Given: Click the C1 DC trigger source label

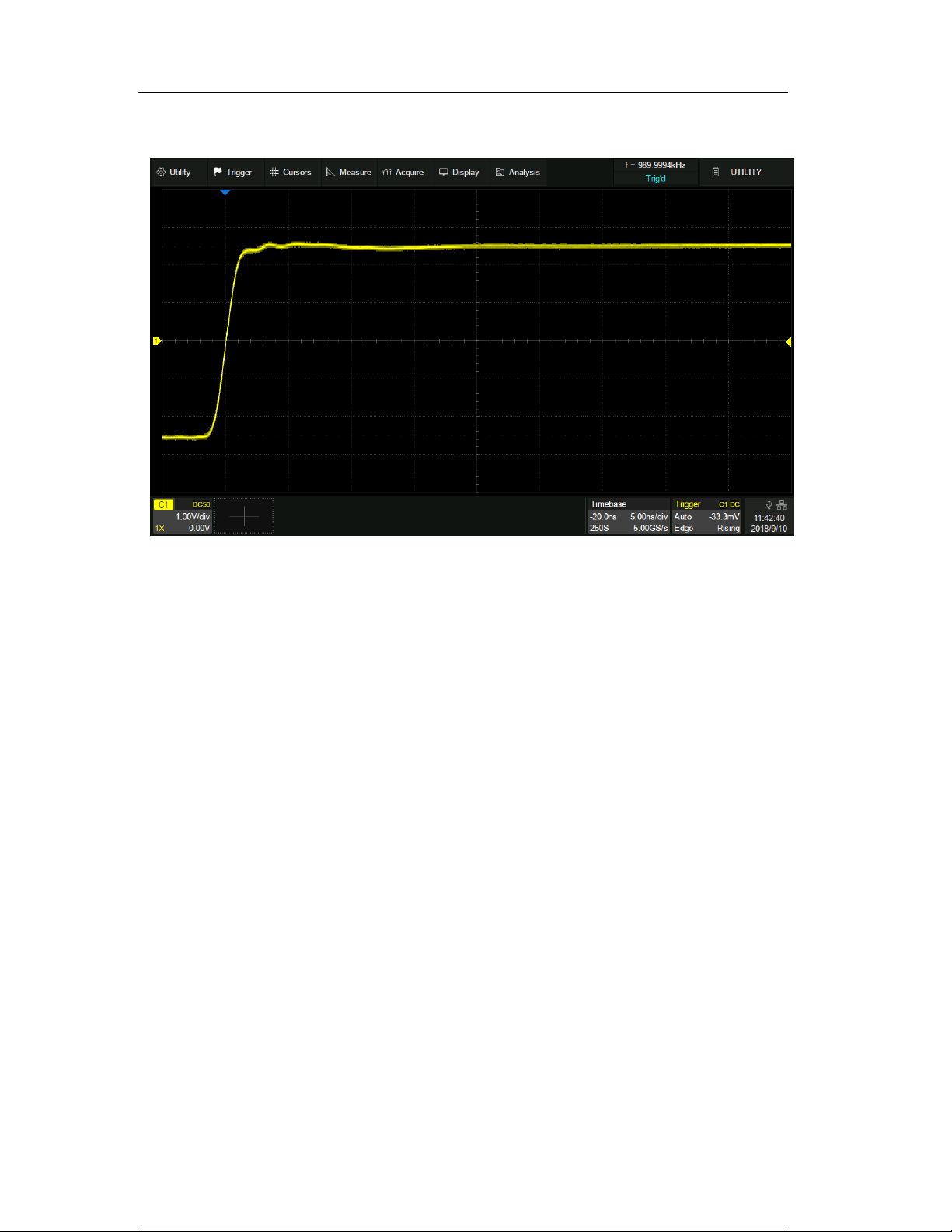Looking at the screenshot, I should 729,504.
